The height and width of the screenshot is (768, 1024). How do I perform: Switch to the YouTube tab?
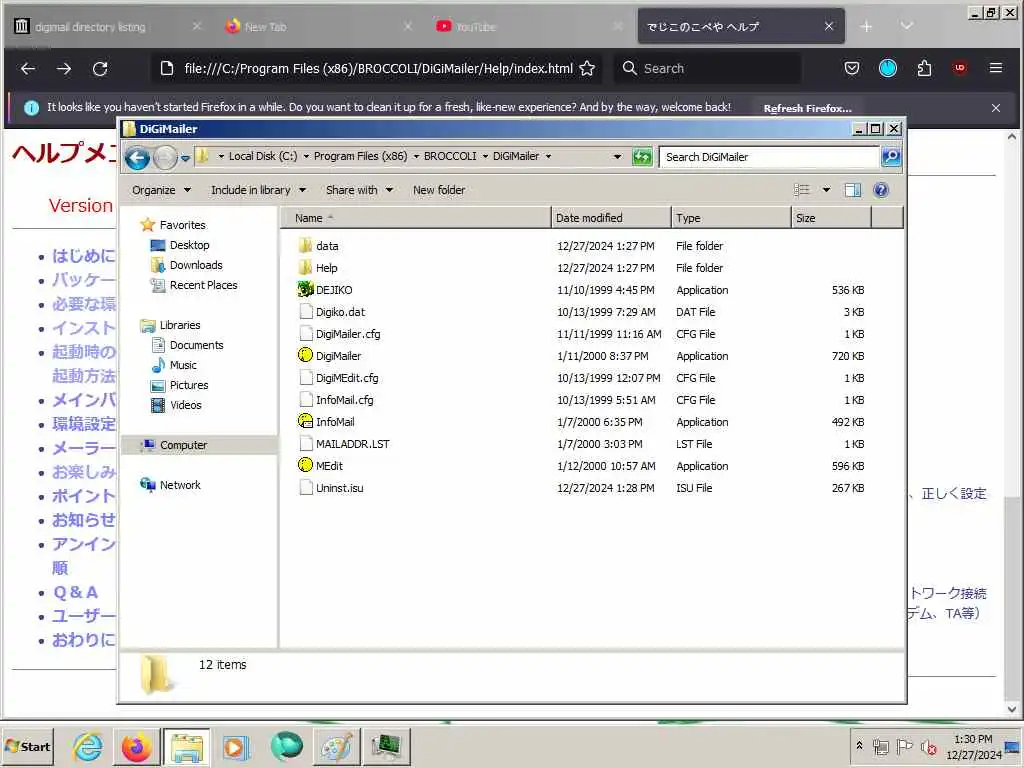tap(530, 26)
